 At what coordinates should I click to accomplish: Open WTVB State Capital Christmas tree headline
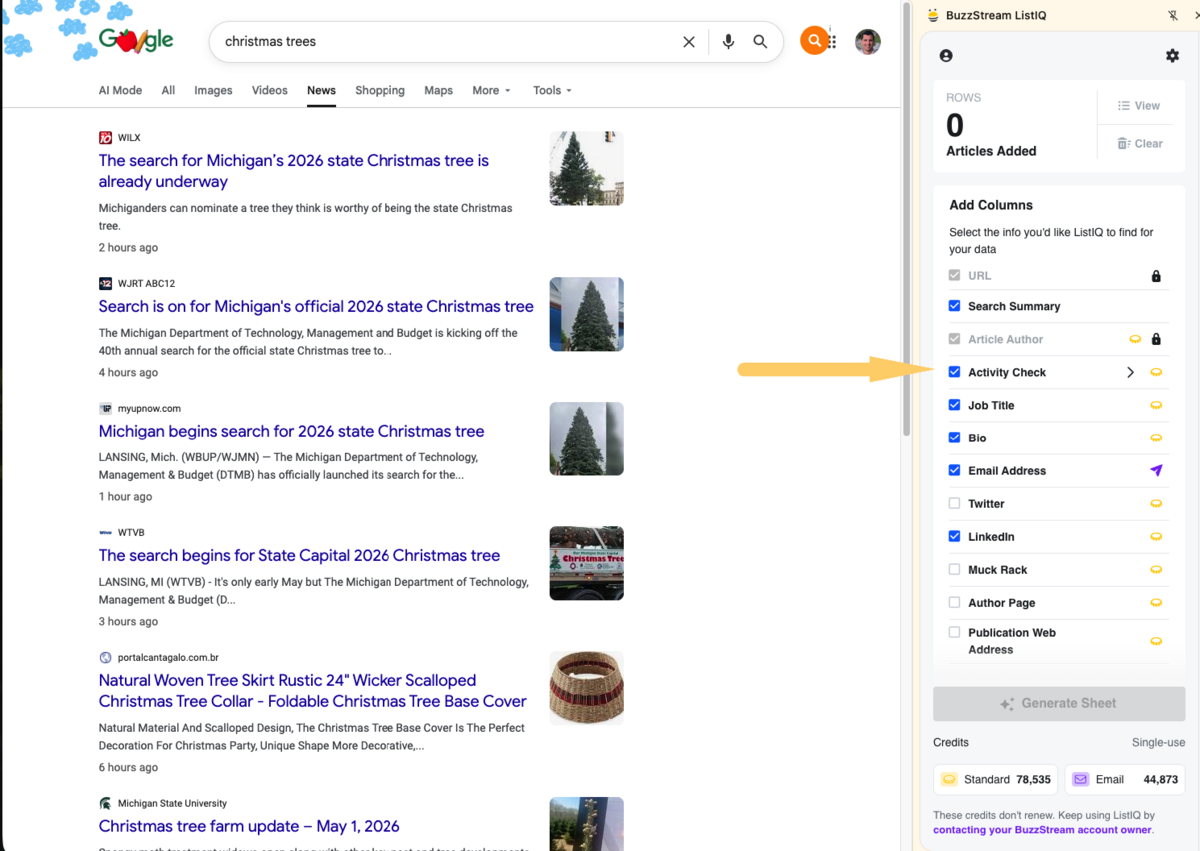pyautogui.click(x=299, y=555)
